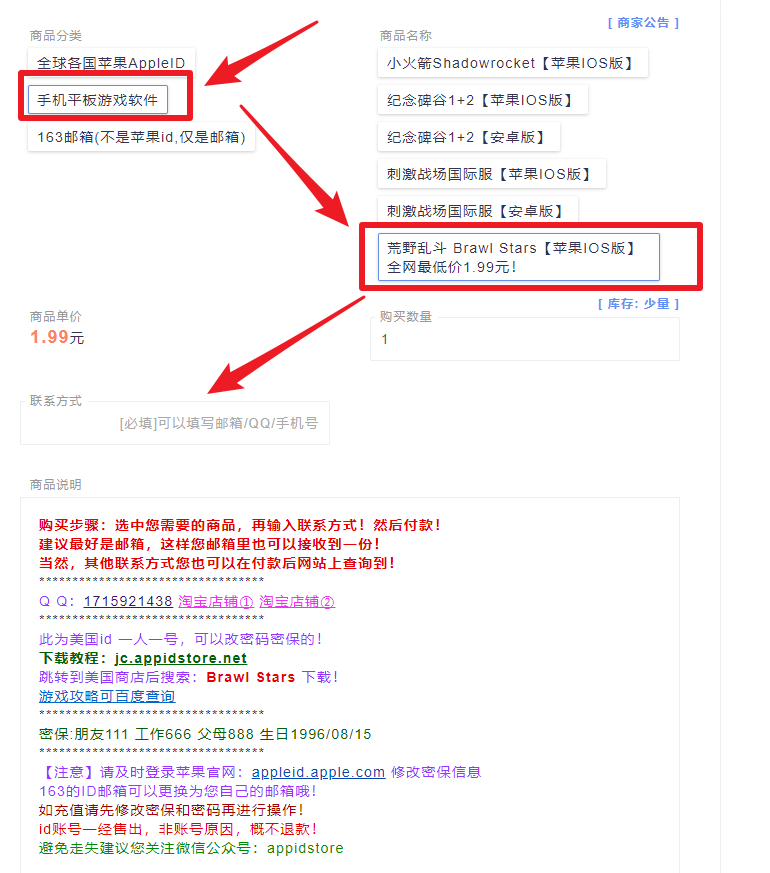Pick 刺激战场国际服 安卓版 product
The height and width of the screenshot is (873, 770).
point(476,211)
